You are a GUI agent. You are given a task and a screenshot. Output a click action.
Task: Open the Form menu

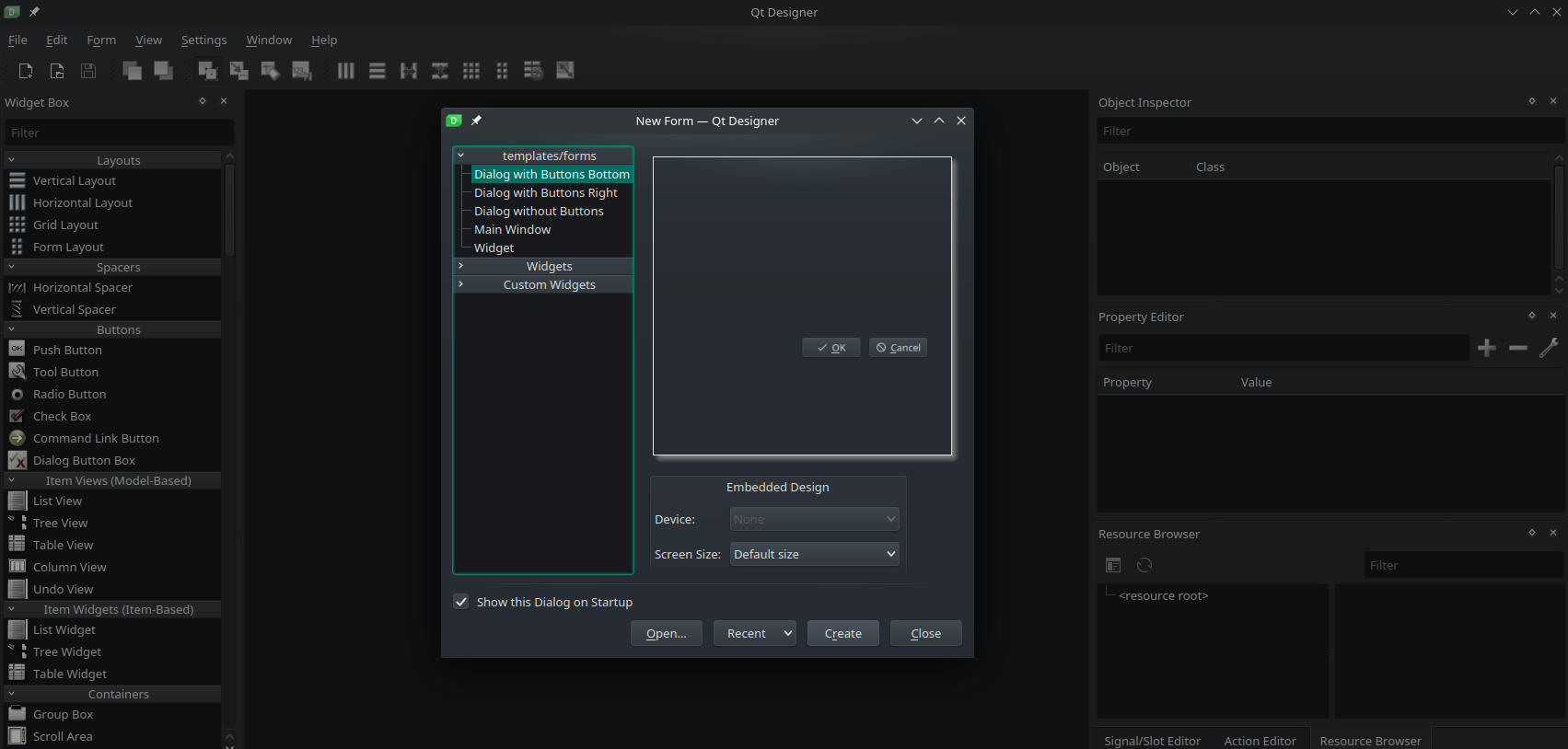click(x=101, y=40)
